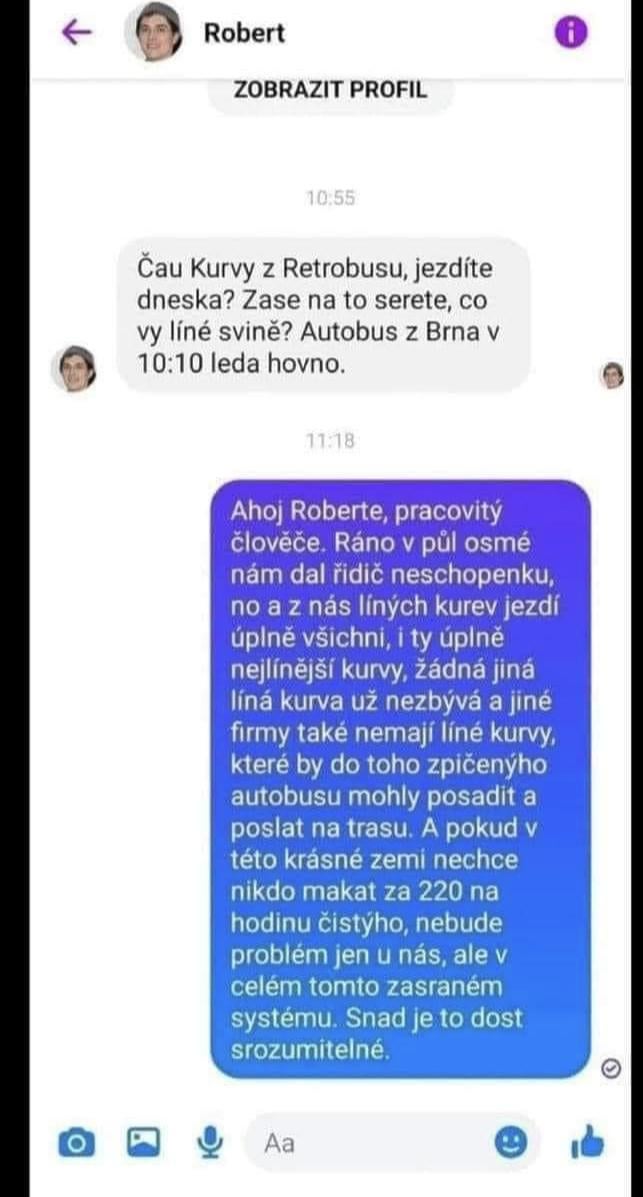The width and height of the screenshot is (643, 1197).
Task: Tap the Robert name in the header
Action: (244, 33)
